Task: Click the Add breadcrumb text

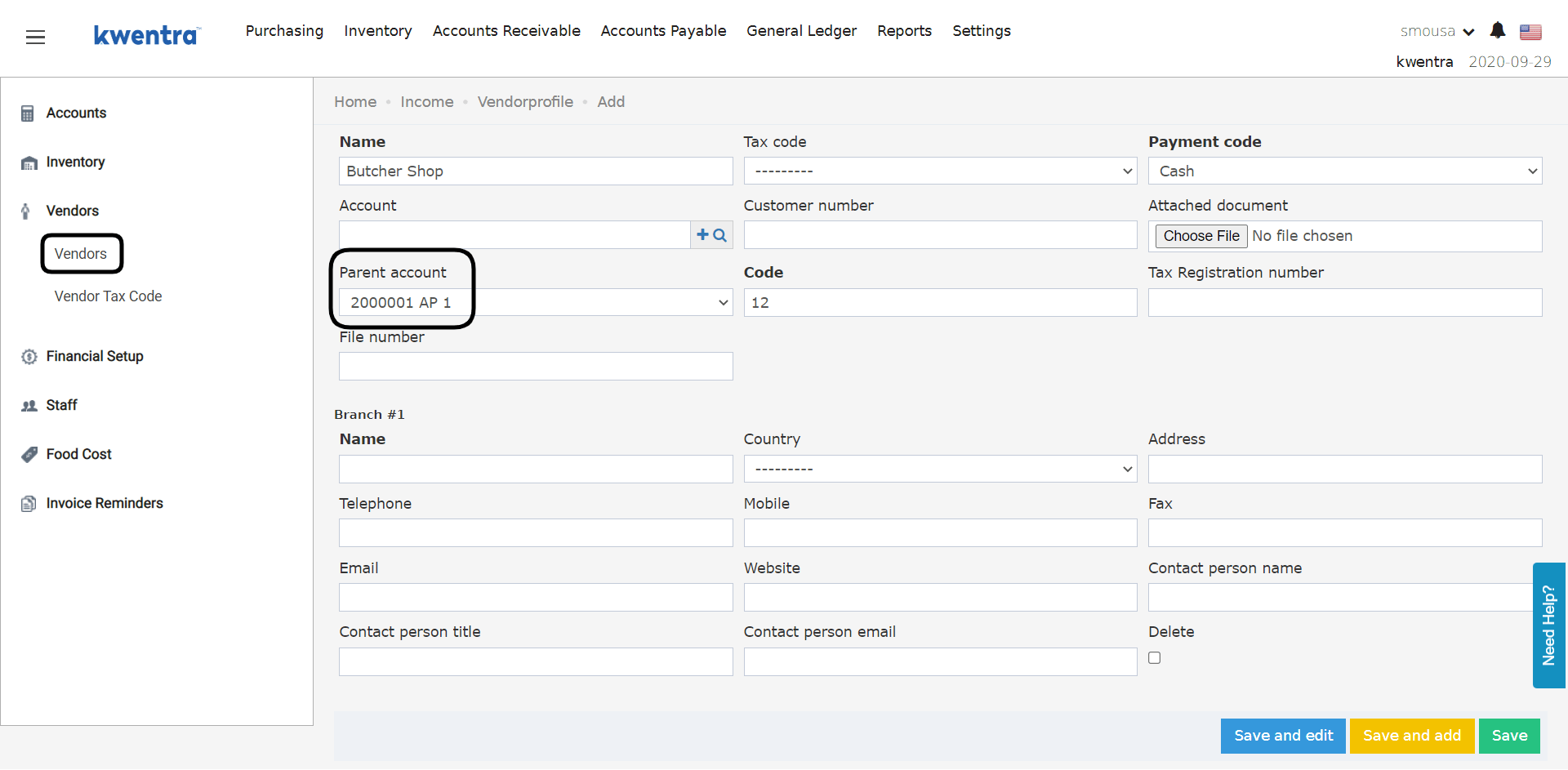Action: pos(611,102)
